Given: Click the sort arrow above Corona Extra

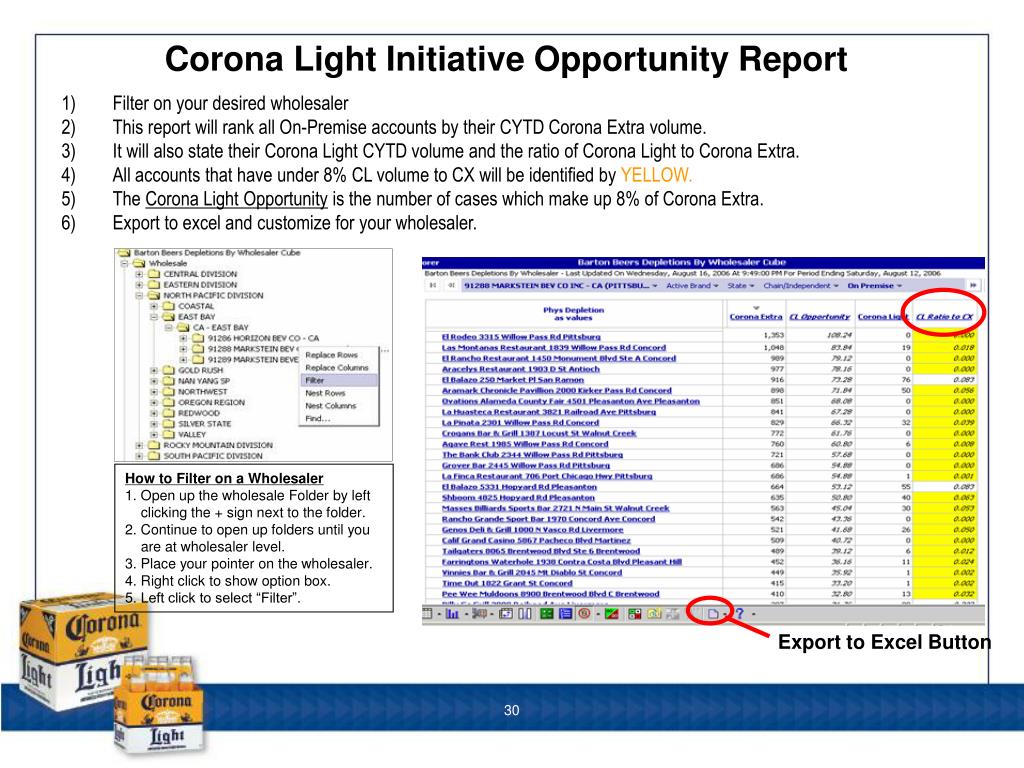Looking at the screenshot, I should 756,308.
